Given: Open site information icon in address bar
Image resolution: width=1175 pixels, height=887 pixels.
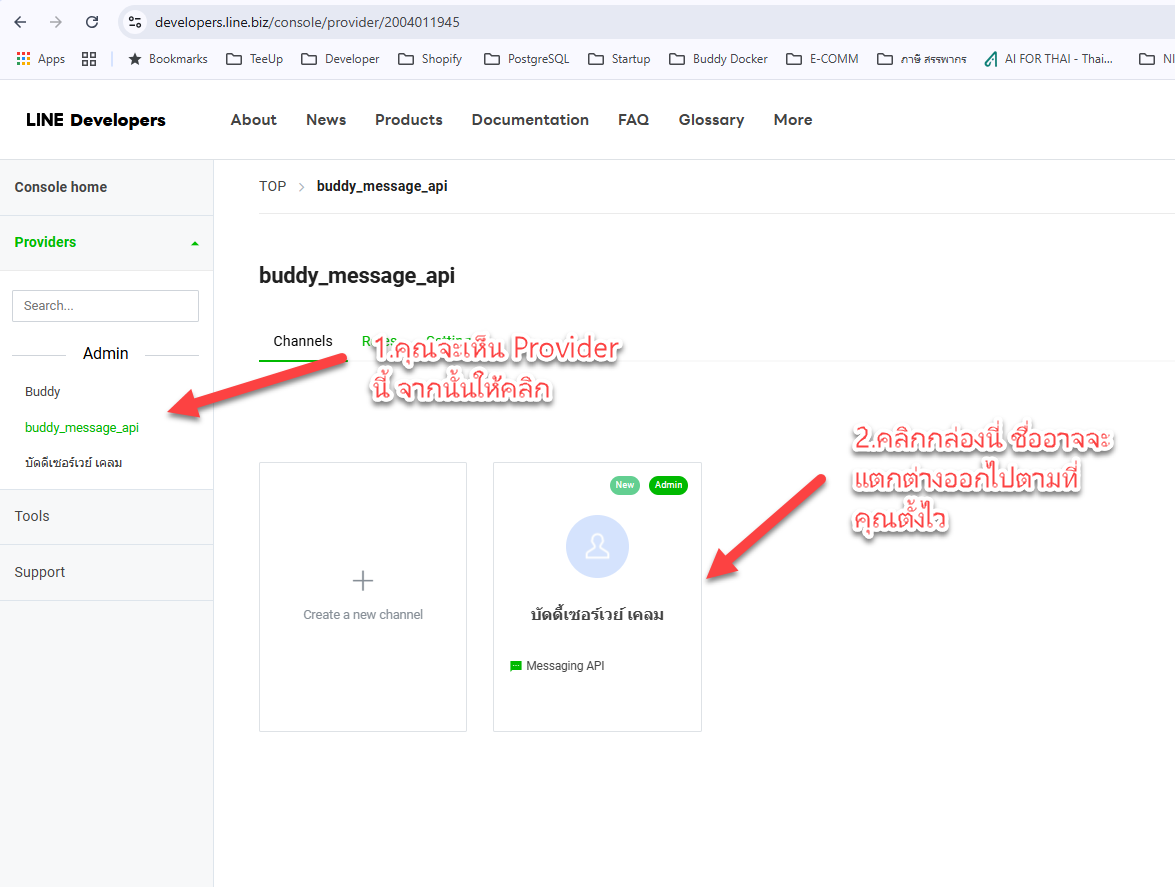Looking at the screenshot, I should (x=135, y=22).
